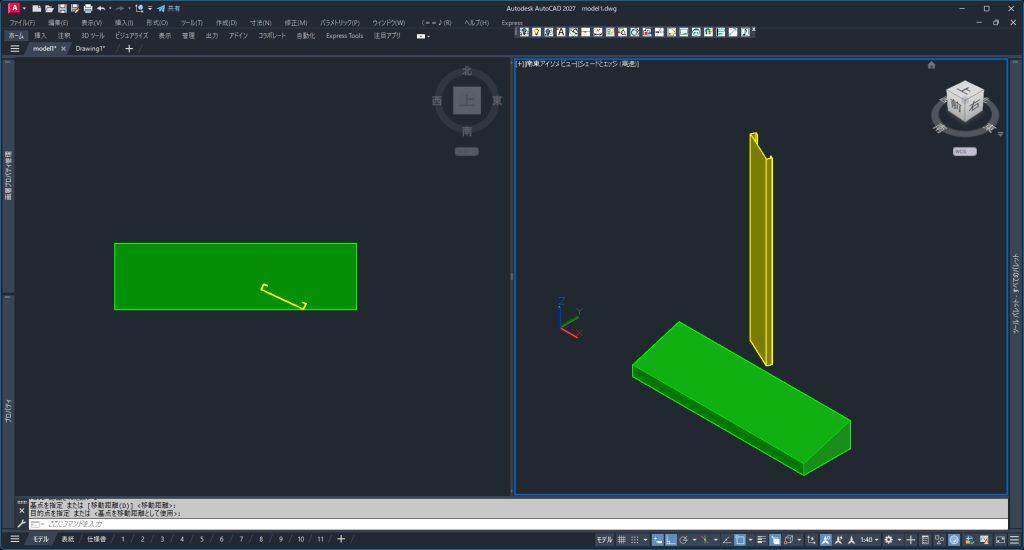Click the Open file folder icon
The width and height of the screenshot is (1024, 550).
point(49,8)
